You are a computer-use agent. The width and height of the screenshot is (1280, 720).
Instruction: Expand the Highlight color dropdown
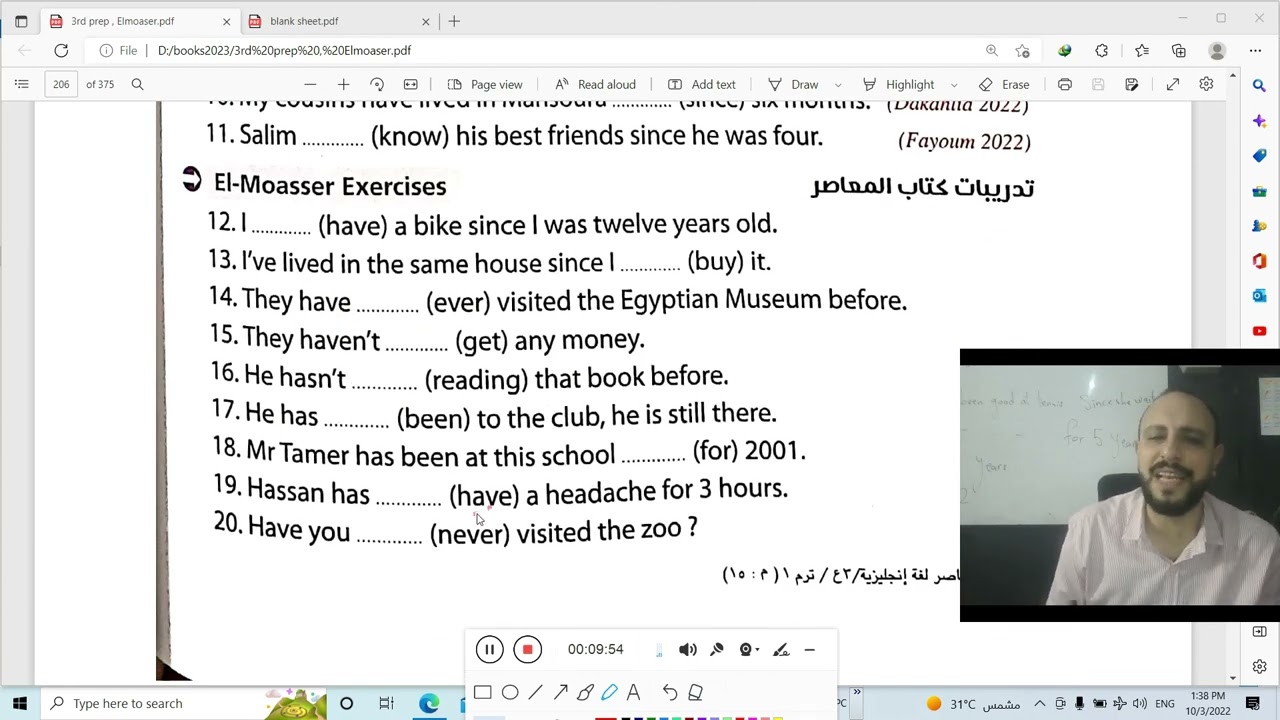click(x=954, y=85)
